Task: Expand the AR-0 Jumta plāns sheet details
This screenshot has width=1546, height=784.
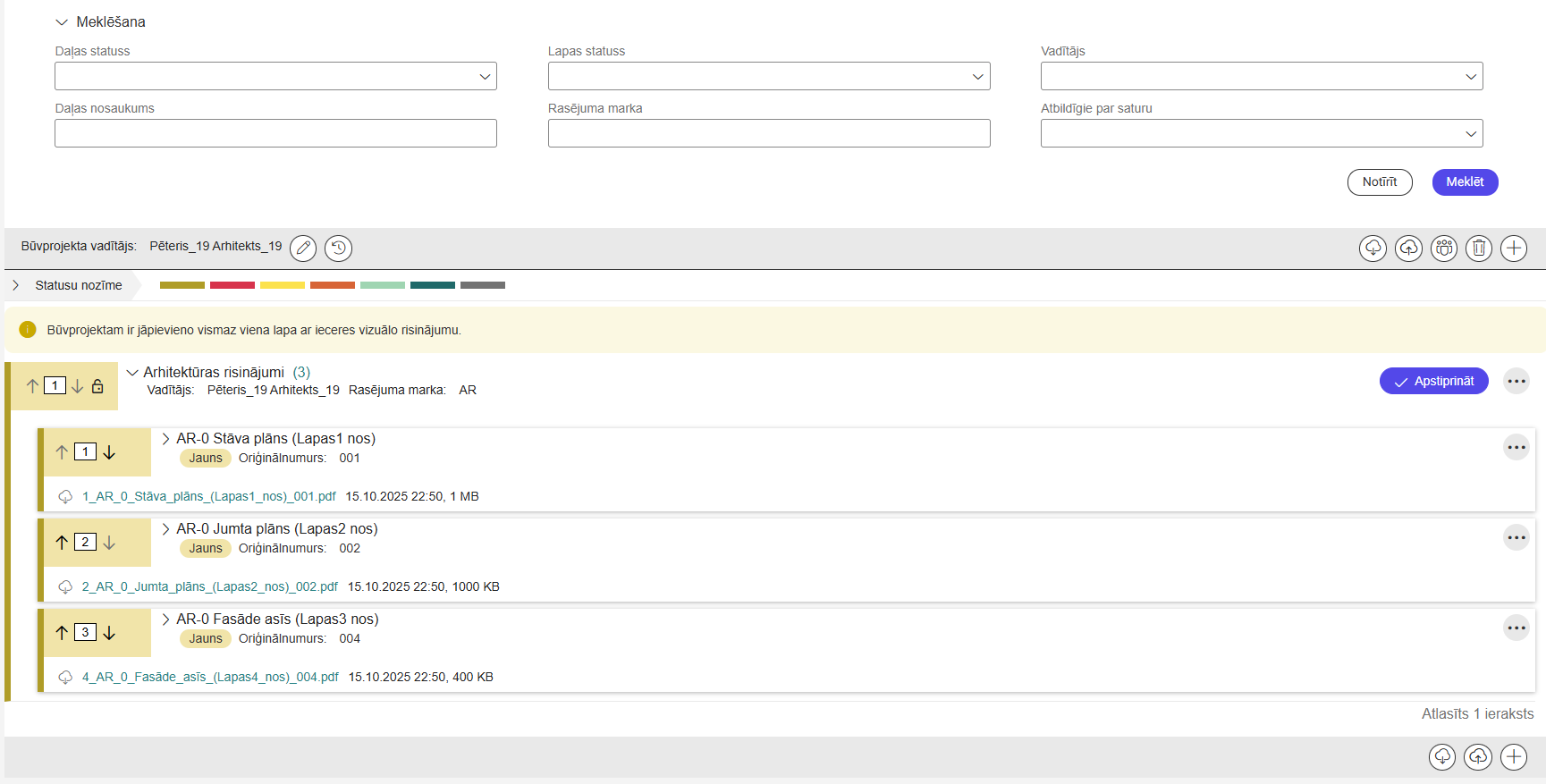Action: (165, 529)
